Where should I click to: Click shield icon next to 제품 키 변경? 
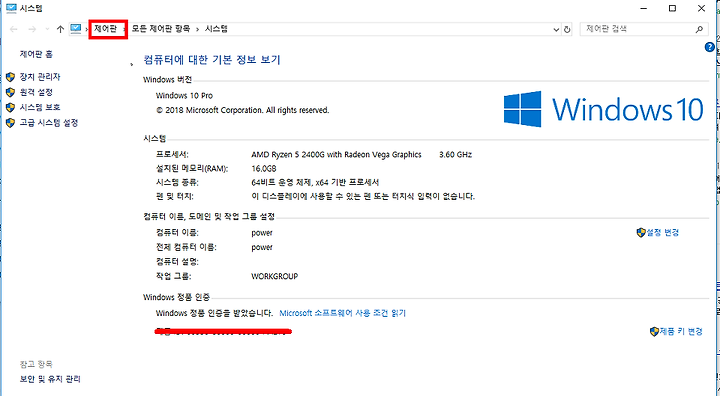654,331
